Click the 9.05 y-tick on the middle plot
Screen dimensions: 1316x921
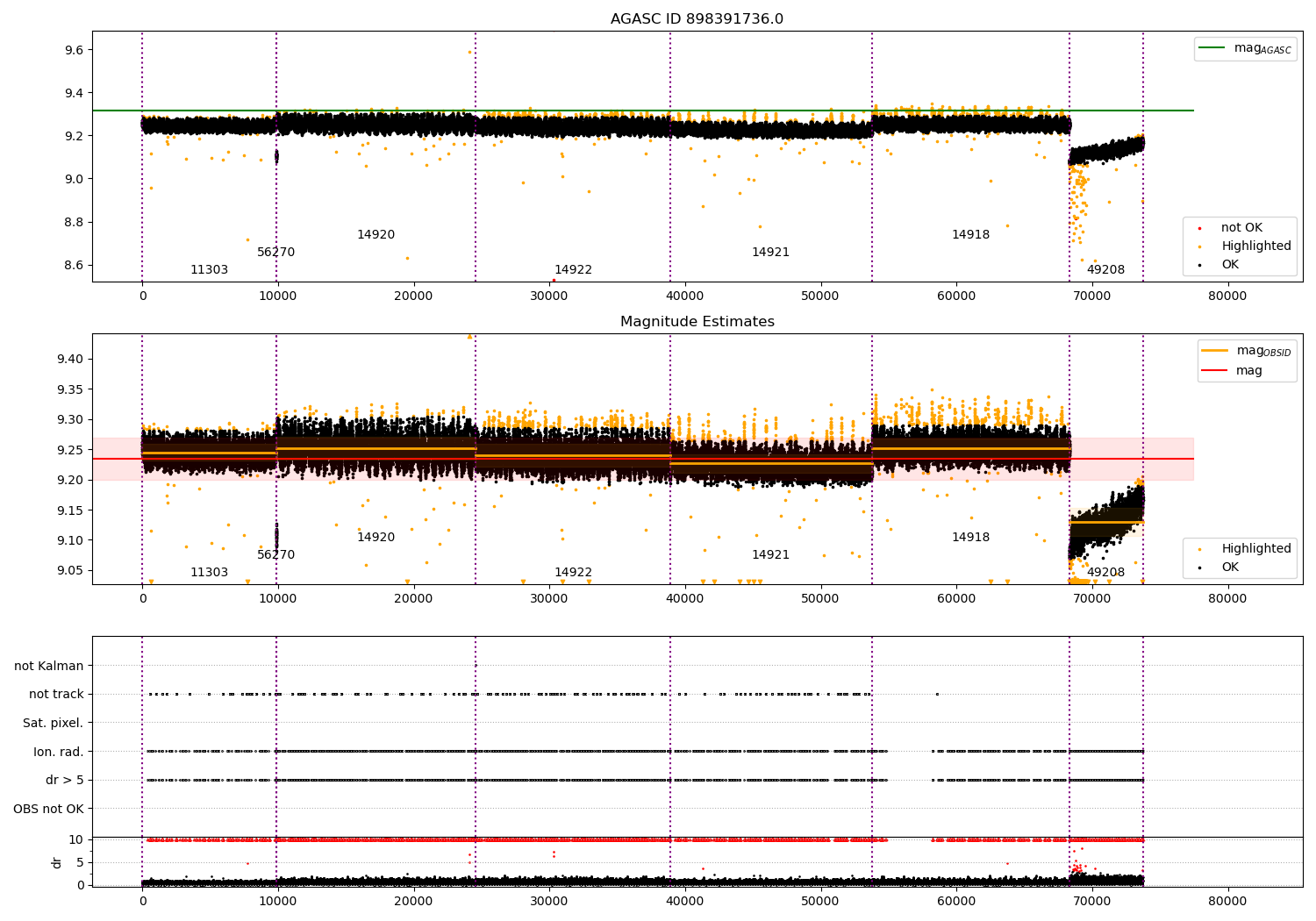pos(69,571)
